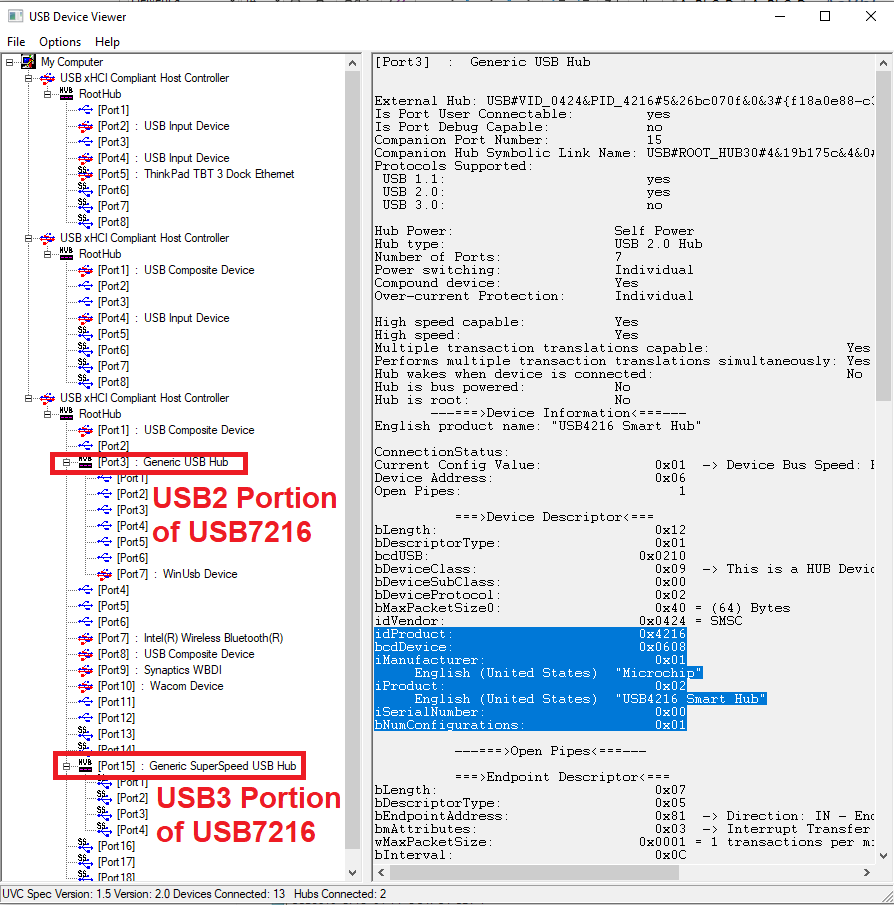Viewport: 894px width, 905px height.
Task: Click the second controller's USB host icon
Action: pos(47,238)
